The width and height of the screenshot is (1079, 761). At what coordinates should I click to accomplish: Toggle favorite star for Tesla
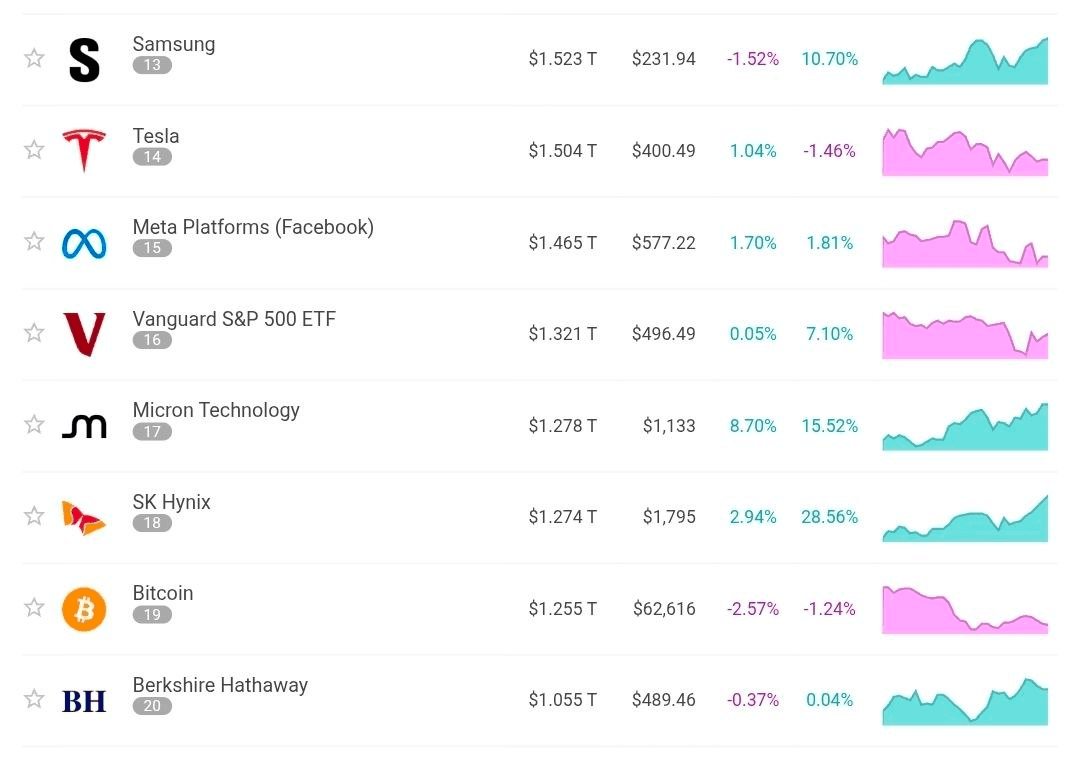34,150
